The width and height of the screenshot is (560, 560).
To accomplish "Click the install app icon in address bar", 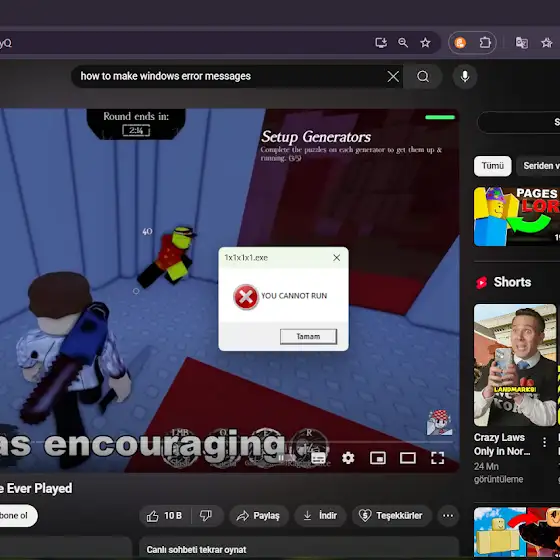I will (381, 43).
